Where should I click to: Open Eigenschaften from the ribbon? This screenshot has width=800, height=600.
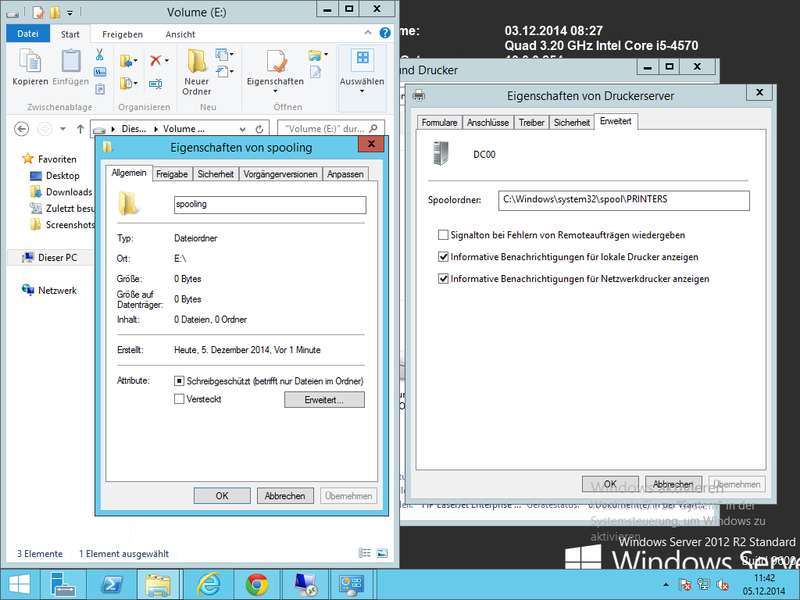pos(274,68)
